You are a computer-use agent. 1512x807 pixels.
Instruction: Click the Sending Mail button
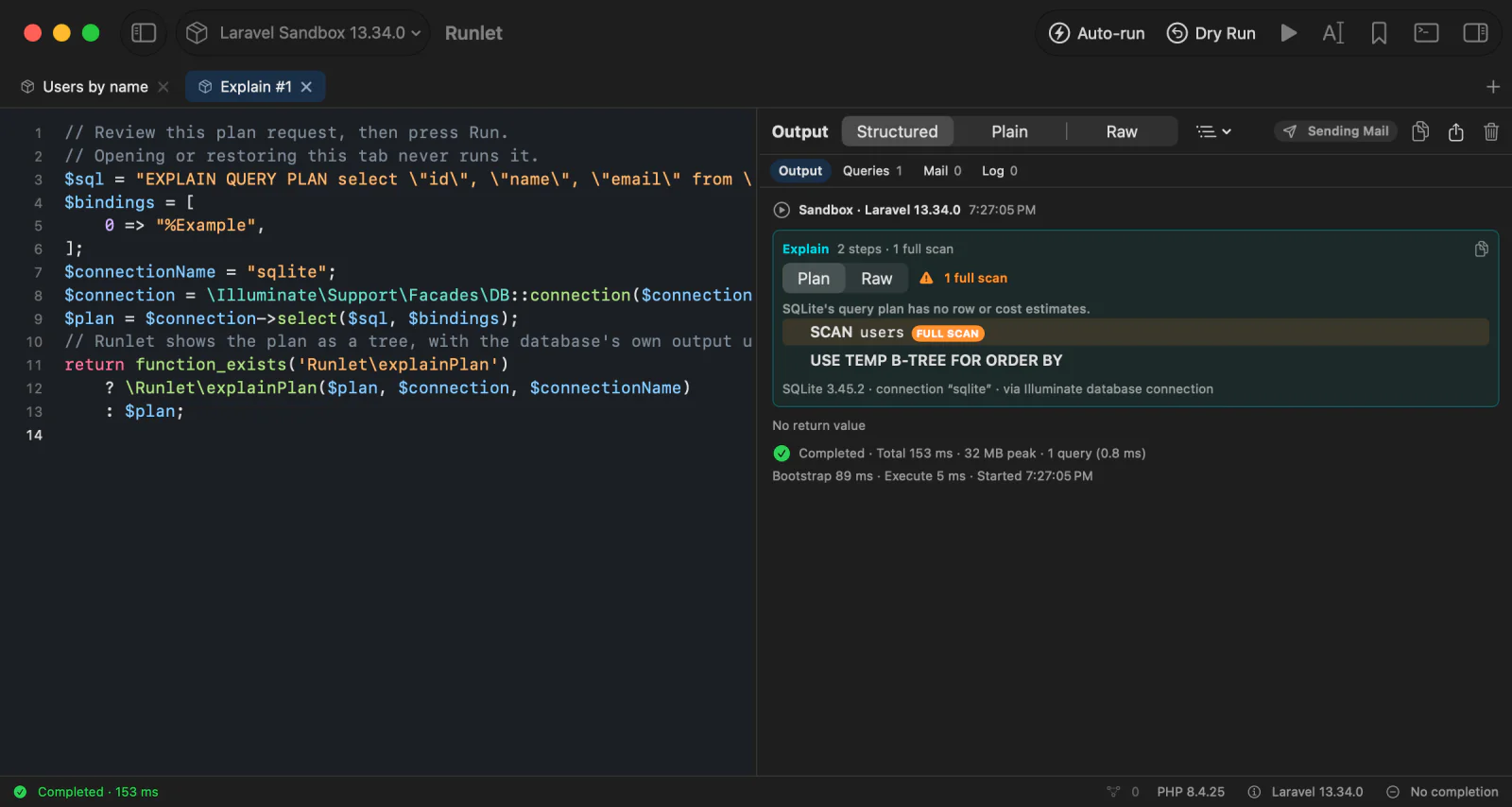(x=1335, y=131)
